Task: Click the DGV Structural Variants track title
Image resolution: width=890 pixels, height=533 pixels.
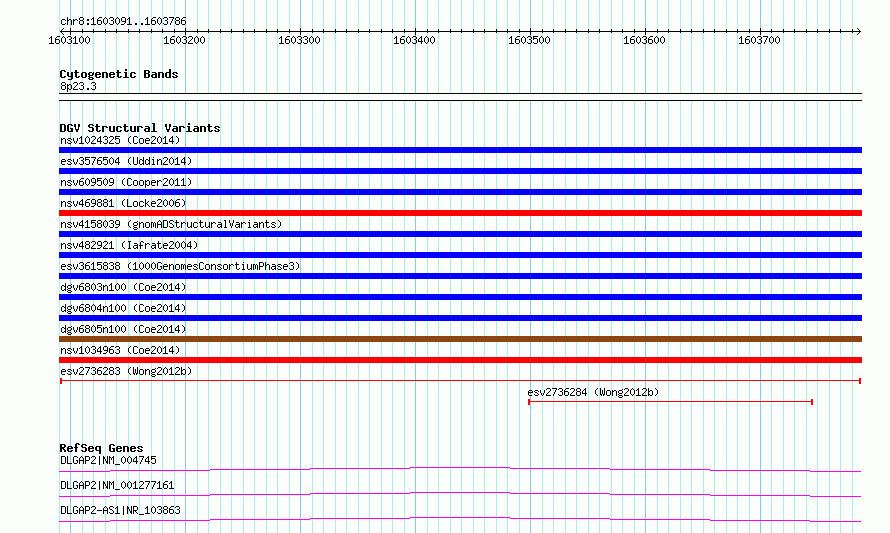Action: click(140, 128)
